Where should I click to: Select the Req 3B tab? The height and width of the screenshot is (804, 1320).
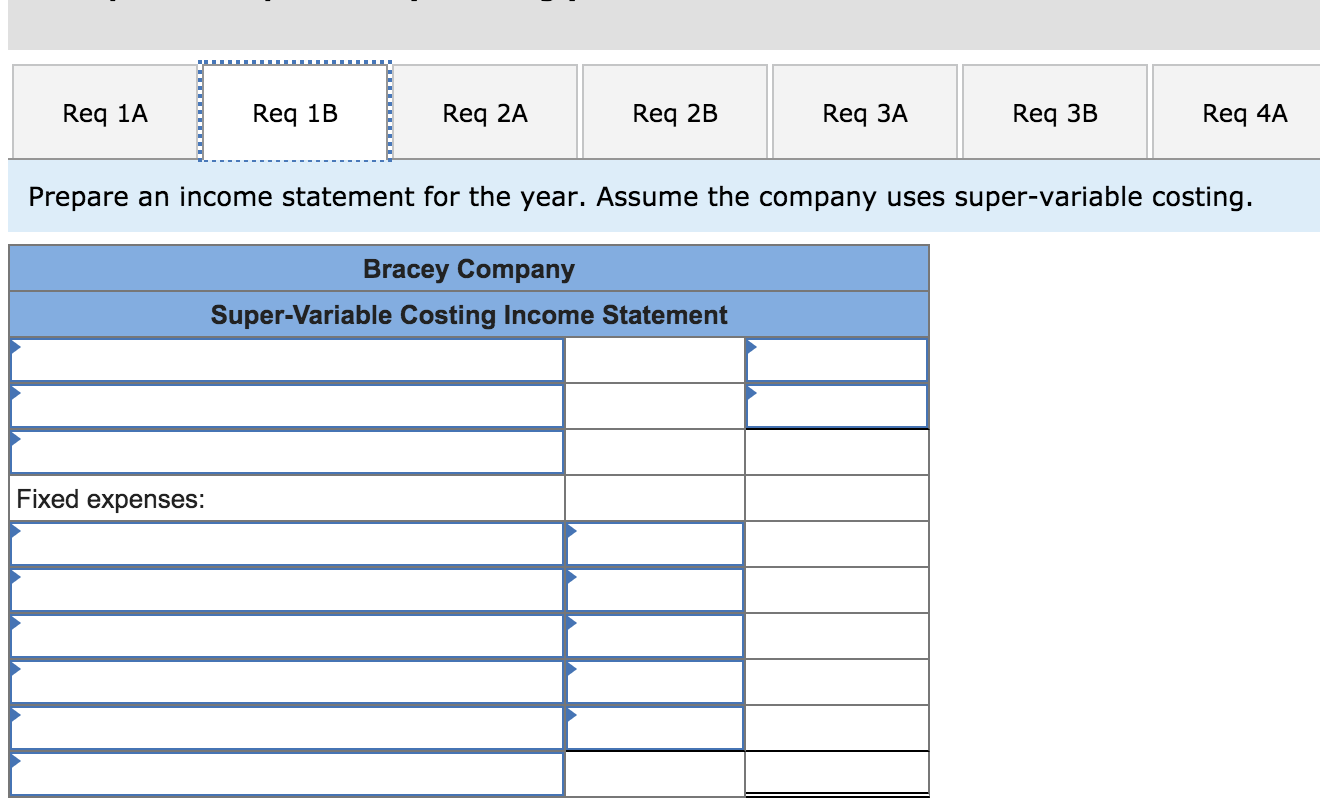pyautogui.click(x=1053, y=113)
